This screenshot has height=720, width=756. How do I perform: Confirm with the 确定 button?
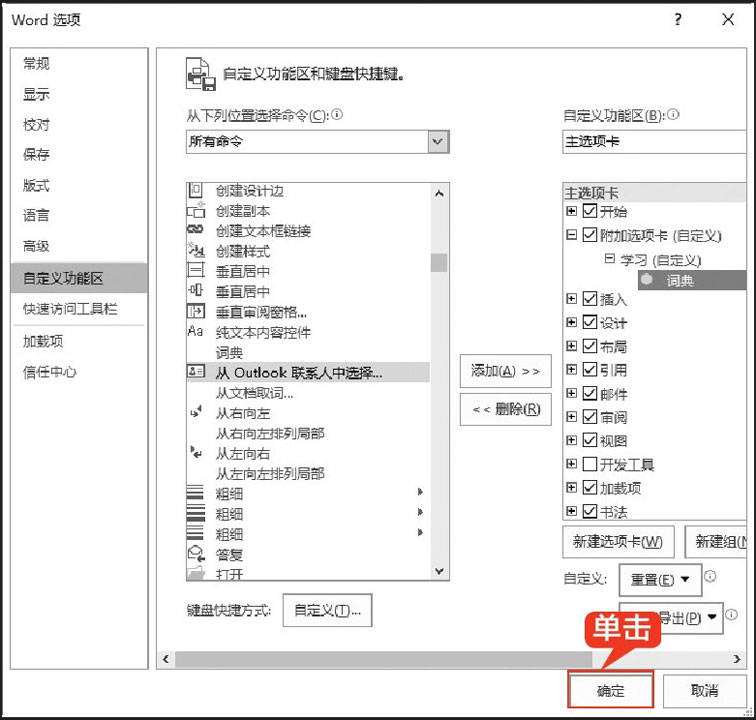click(x=610, y=690)
